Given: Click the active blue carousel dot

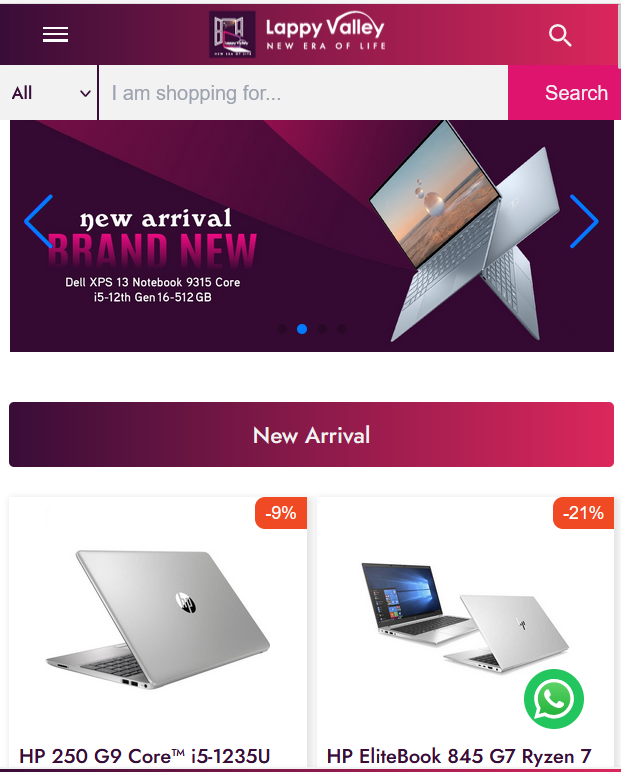Looking at the screenshot, I should click(302, 329).
